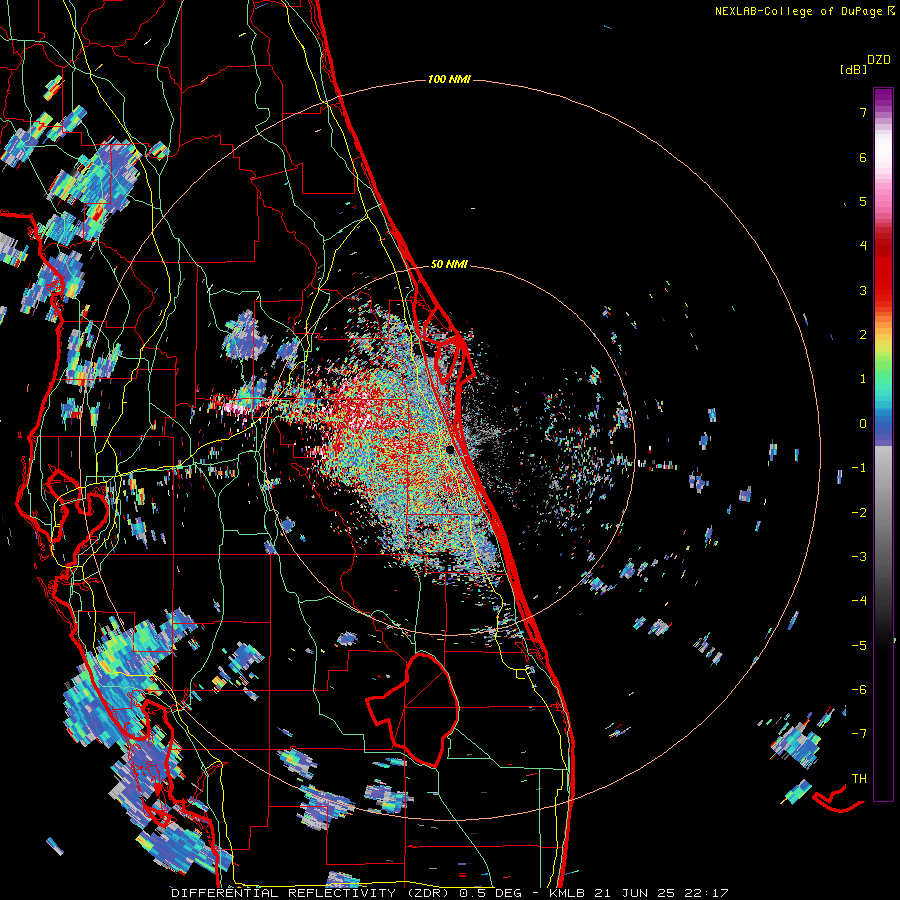Click the -2 tick on the color scale
Viewport: 900px width, 900px height.
[859, 512]
